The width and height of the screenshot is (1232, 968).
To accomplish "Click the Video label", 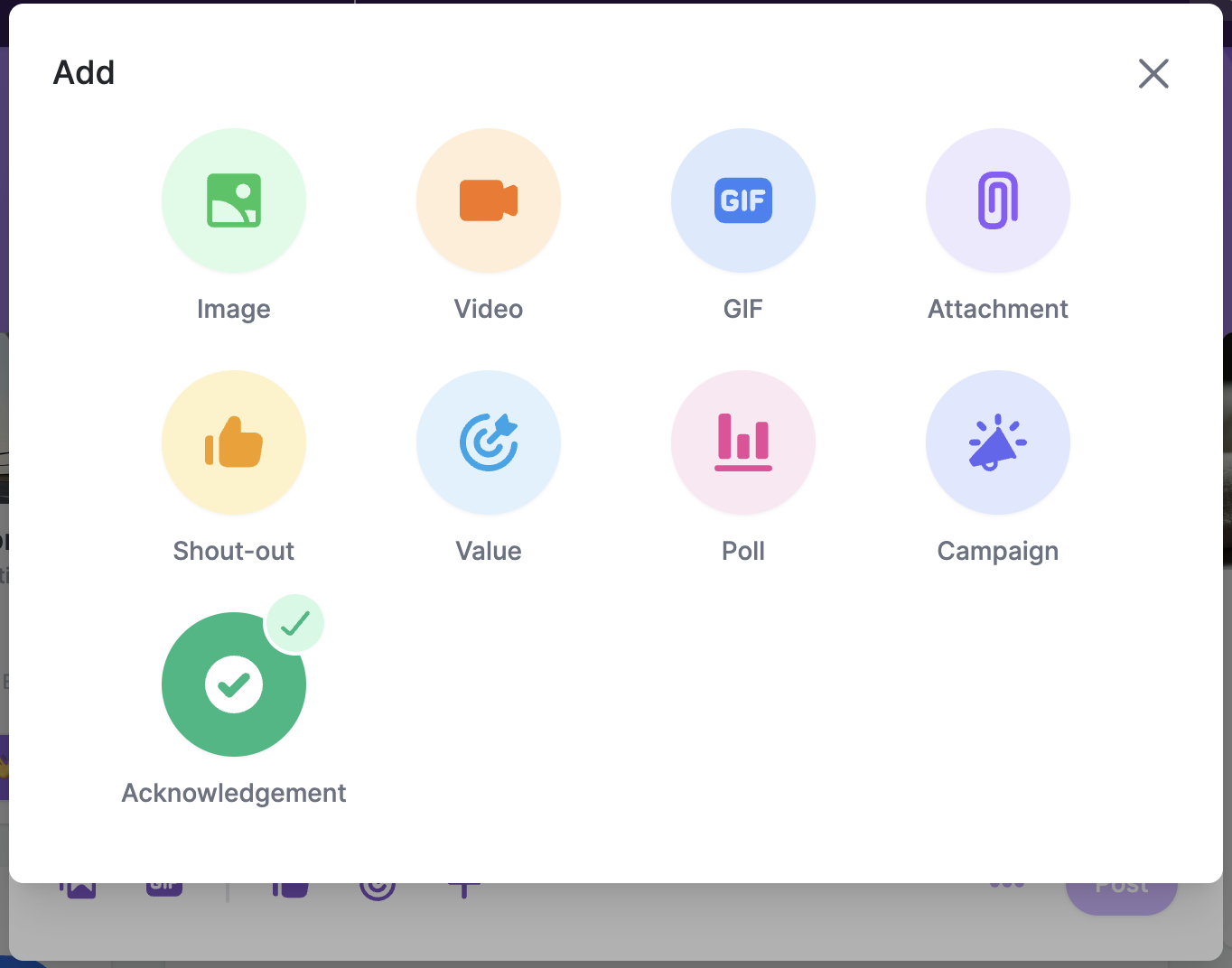I will click(489, 309).
